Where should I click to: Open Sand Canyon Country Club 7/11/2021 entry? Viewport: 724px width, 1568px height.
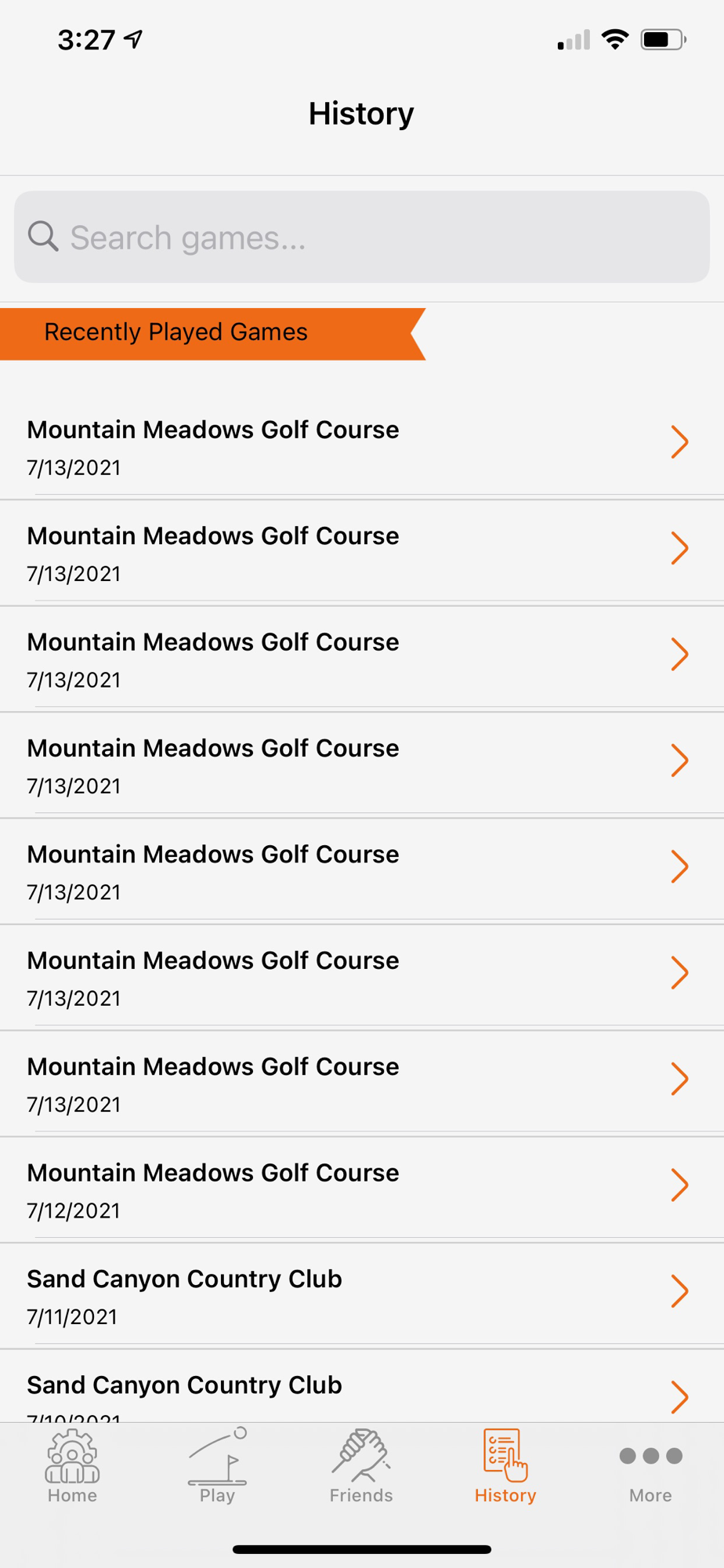tap(362, 1296)
